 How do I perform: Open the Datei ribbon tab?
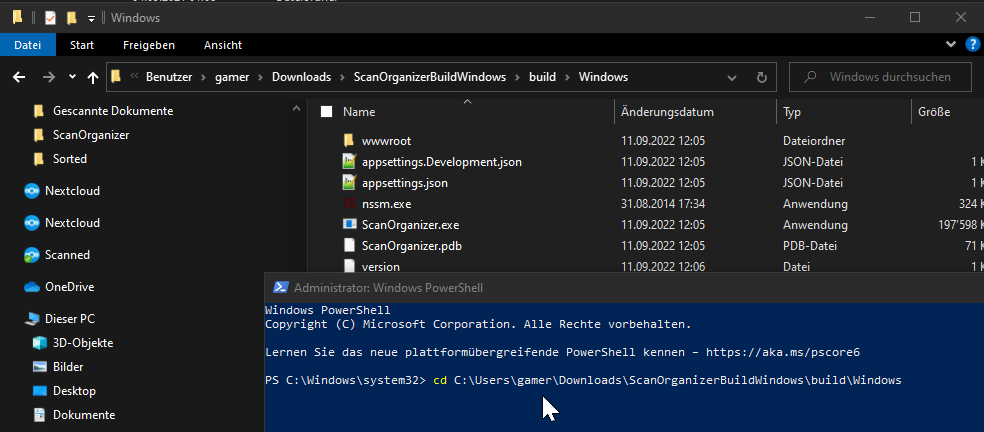(x=28, y=45)
